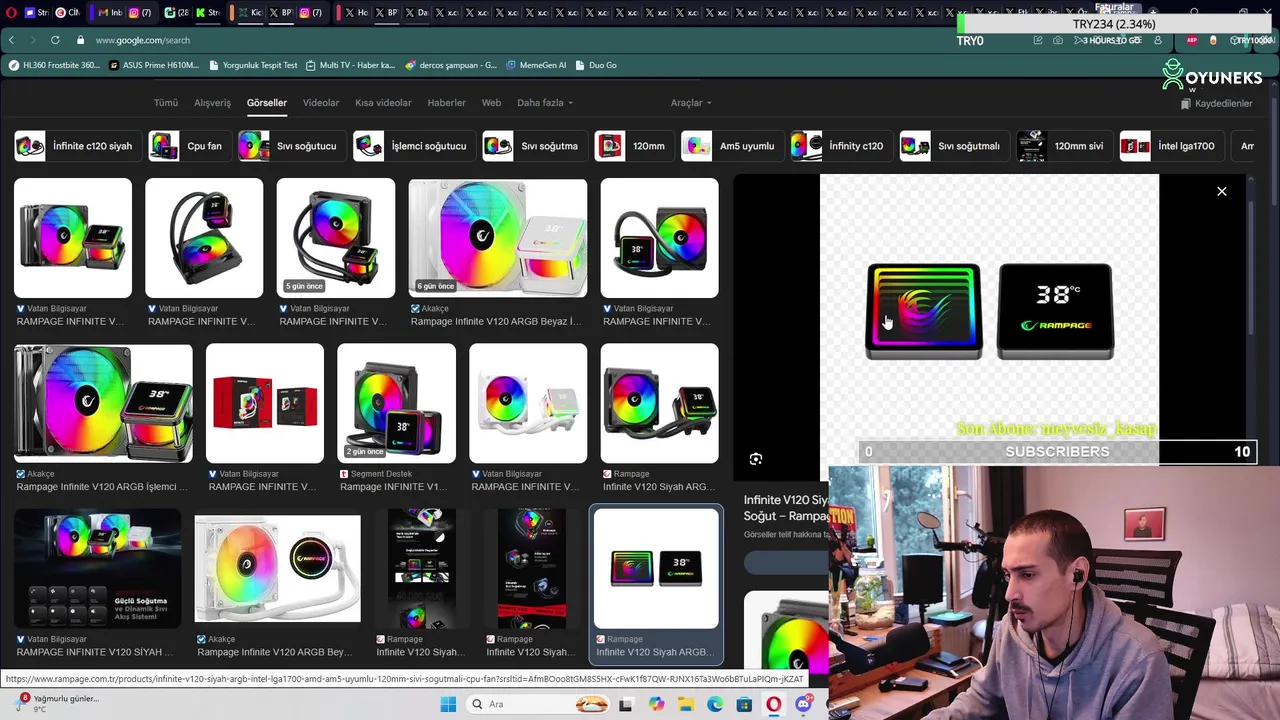The width and height of the screenshot is (1280, 720).
Task: Open Discord from the taskbar
Action: point(803,704)
